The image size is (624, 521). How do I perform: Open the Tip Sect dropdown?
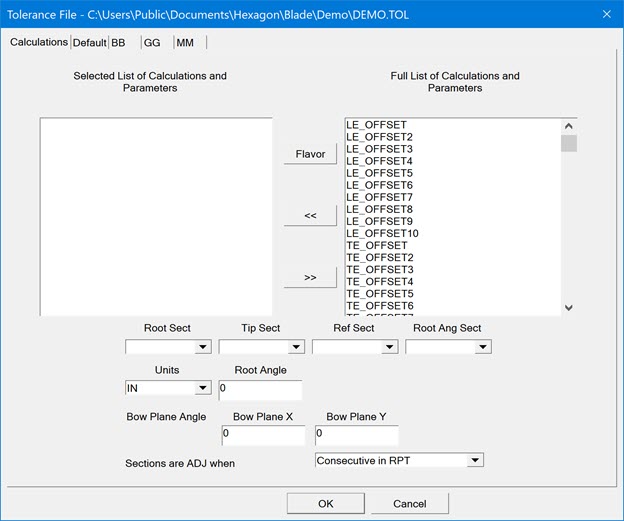coord(296,347)
